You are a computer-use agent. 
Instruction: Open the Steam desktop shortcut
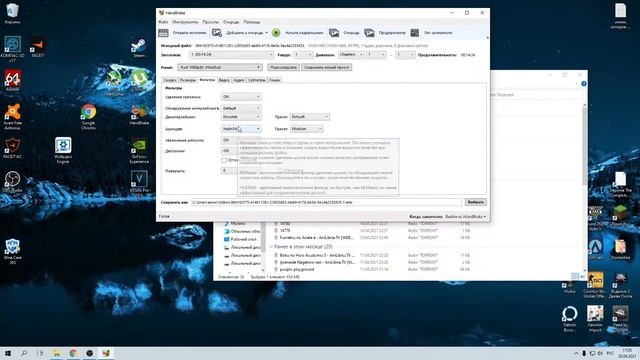point(138,48)
